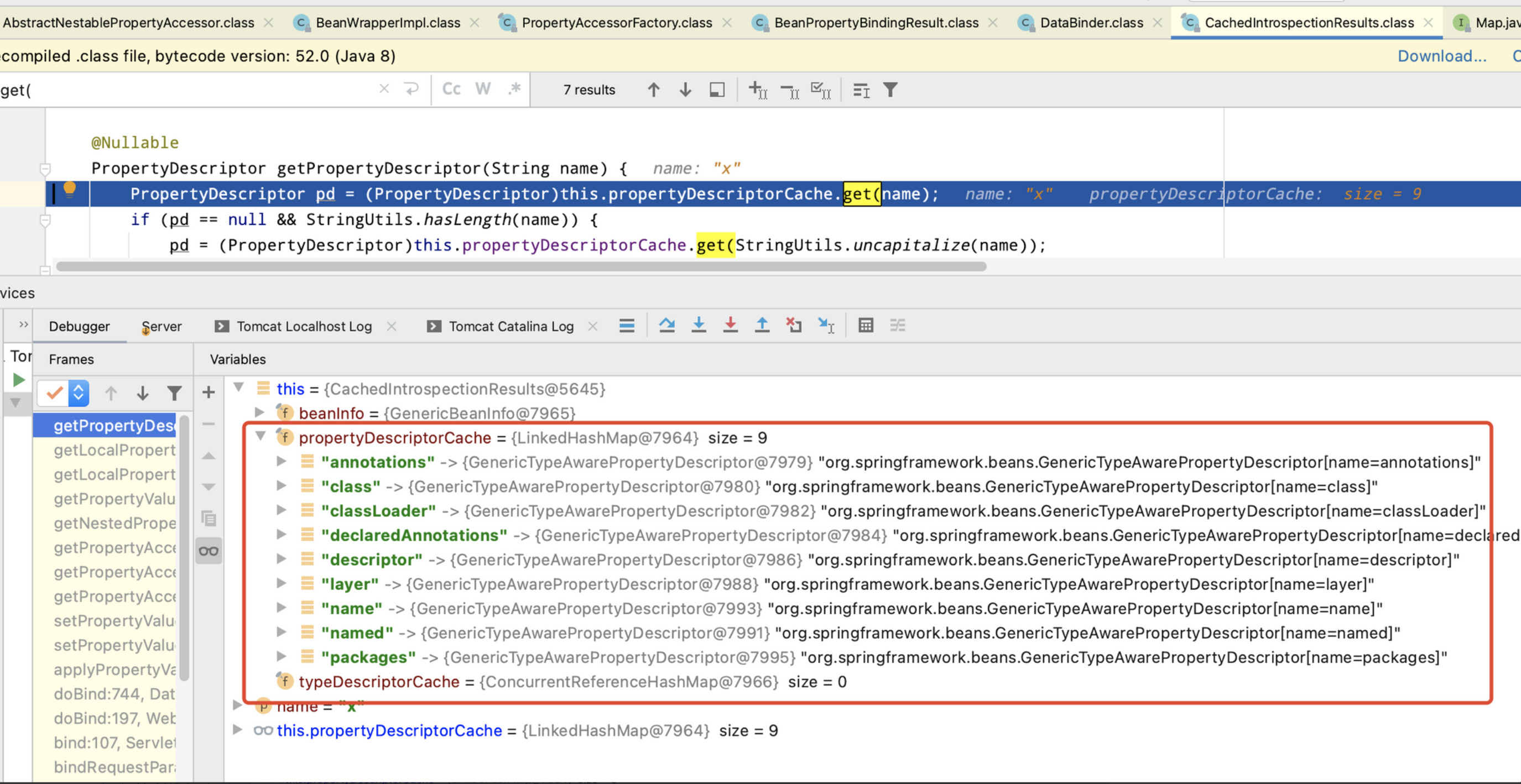Open thread selector dropdown in Frames
Screen dimensions: 1521x784
pos(63,393)
